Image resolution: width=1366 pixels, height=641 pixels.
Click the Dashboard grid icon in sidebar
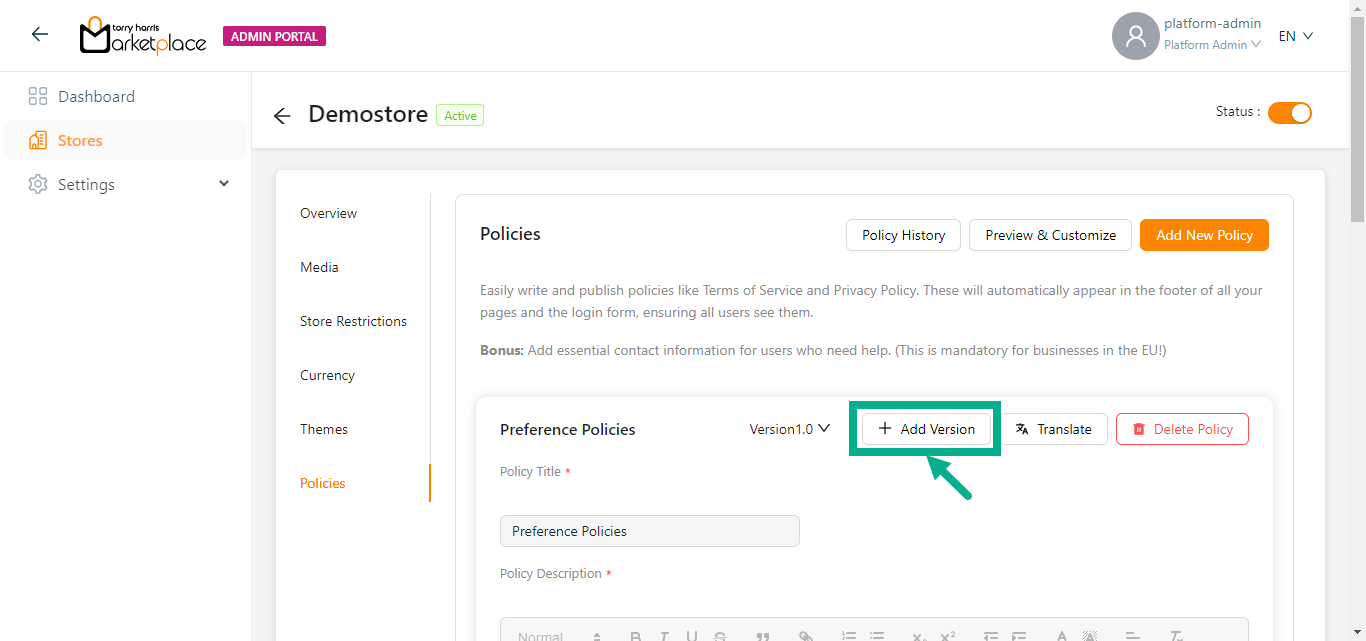(x=38, y=97)
